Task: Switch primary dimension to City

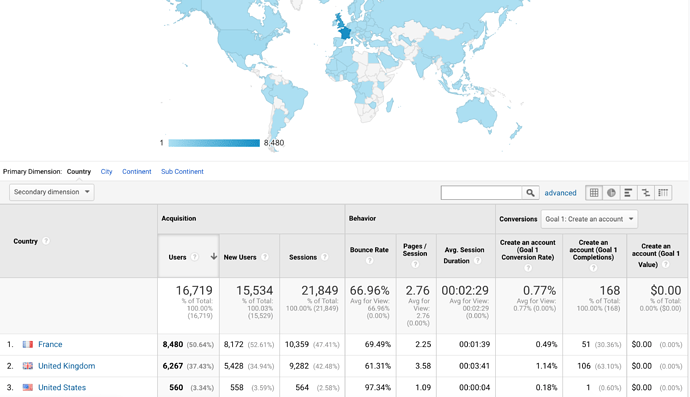Action: click(x=106, y=172)
